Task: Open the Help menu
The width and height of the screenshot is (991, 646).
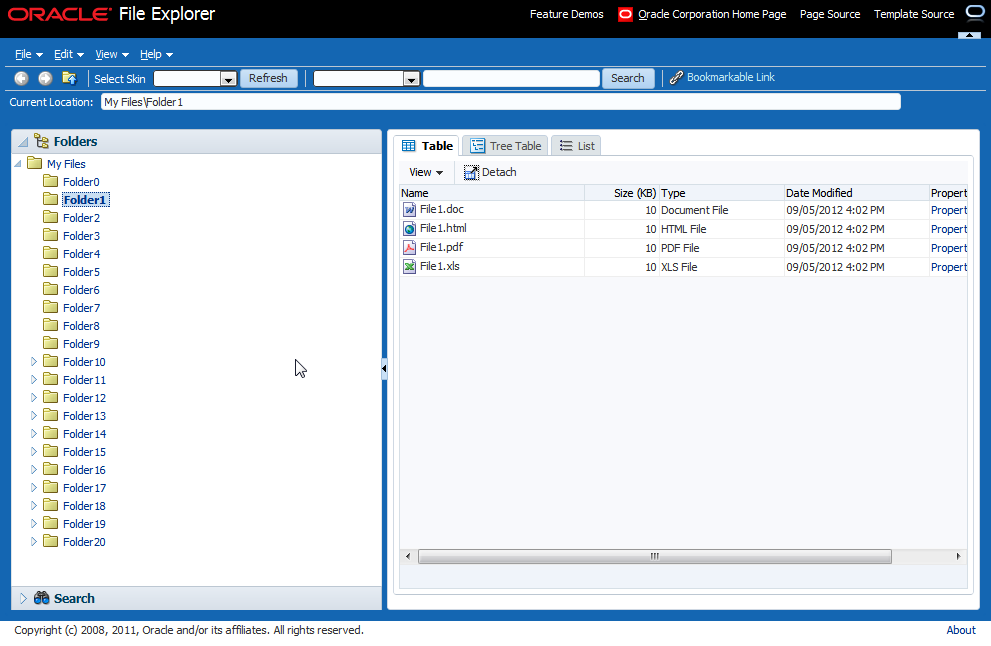Action: 156,54
